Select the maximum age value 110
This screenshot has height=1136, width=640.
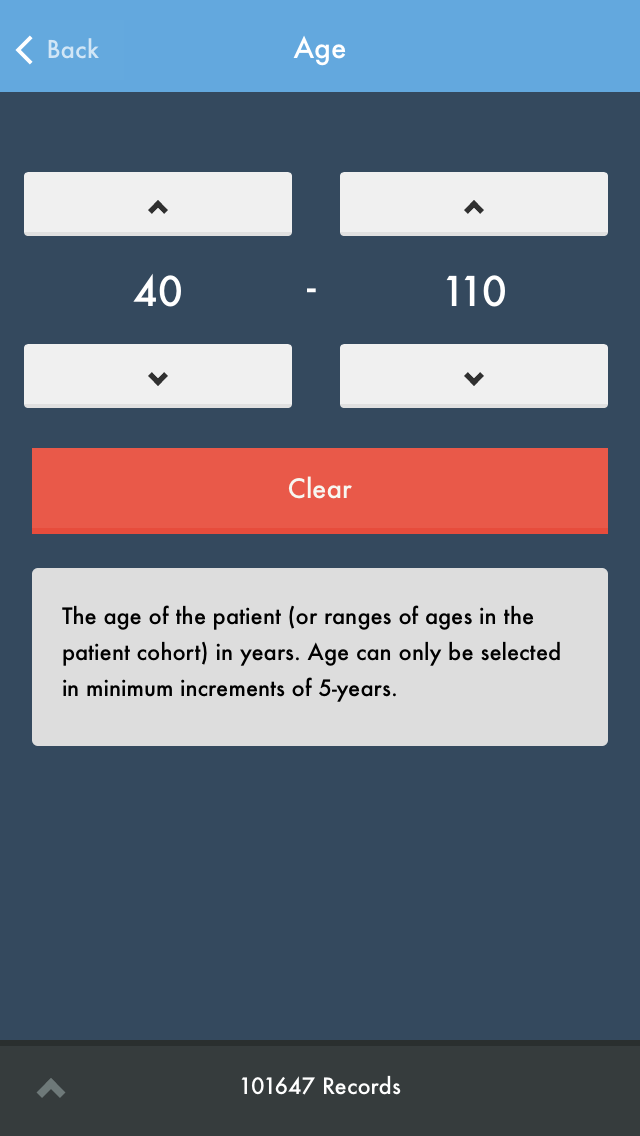[475, 292]
